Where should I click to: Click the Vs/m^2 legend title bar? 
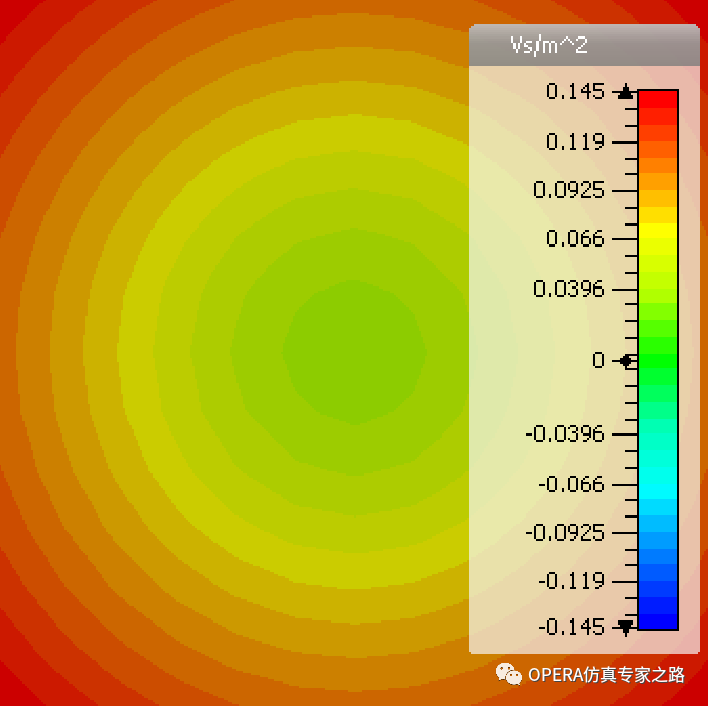pos(584,45)
